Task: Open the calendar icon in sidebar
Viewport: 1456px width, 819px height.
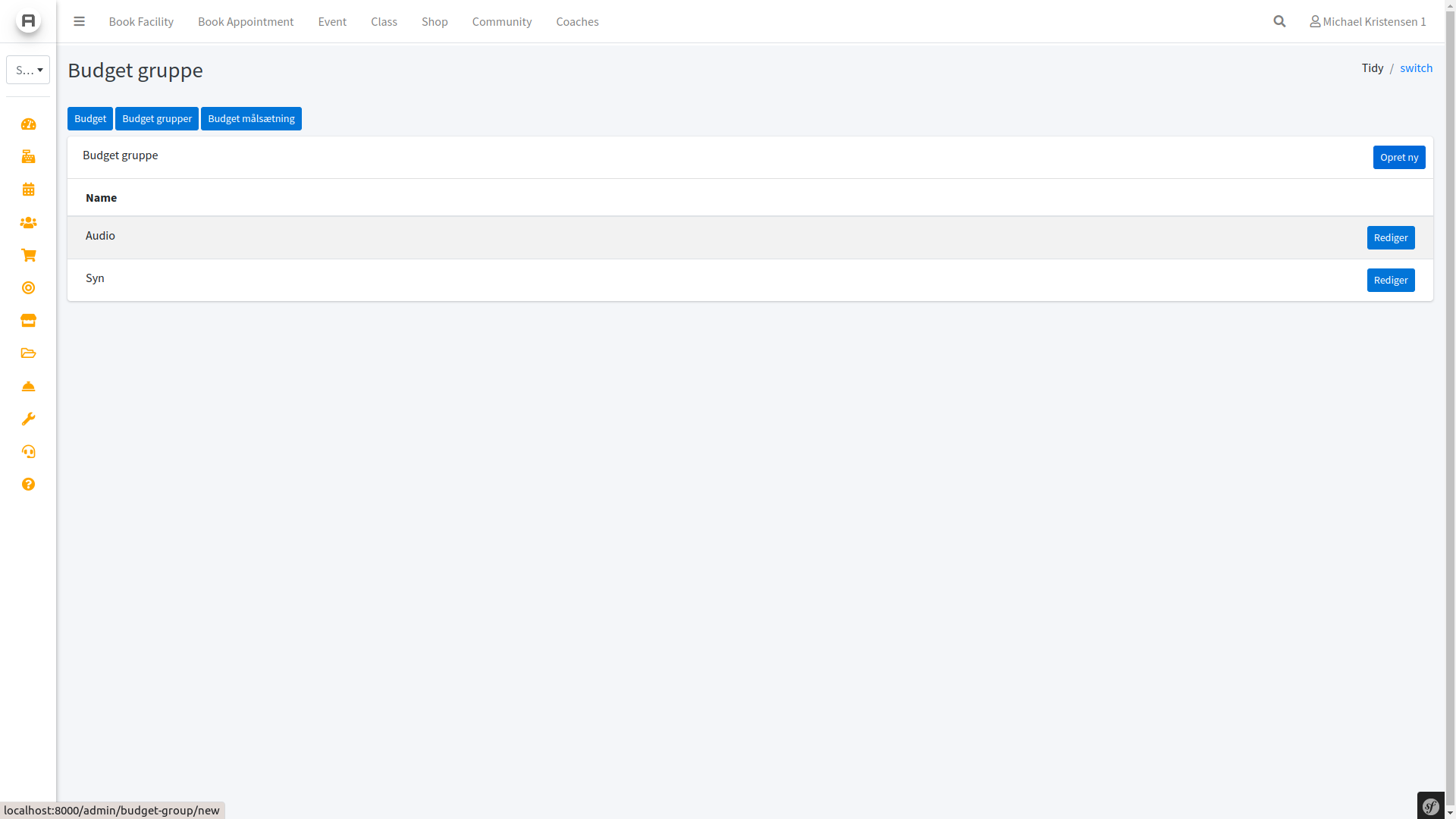Action: 28,190
